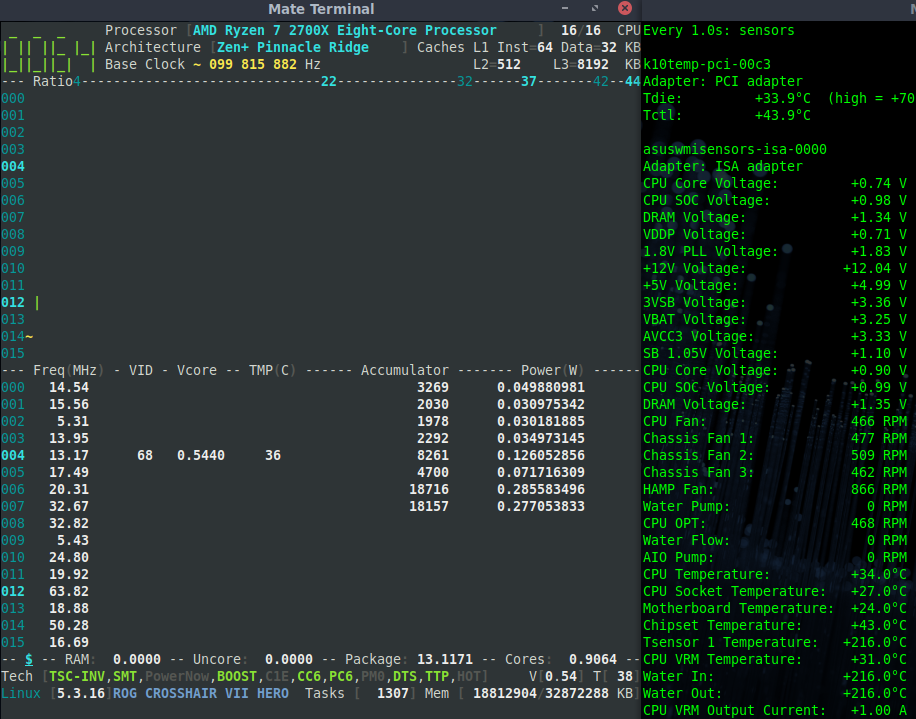The height and width of the screenshot is (719, 916).
Task: Click the Vcore value 0.5440
Action: pos(201,455)
